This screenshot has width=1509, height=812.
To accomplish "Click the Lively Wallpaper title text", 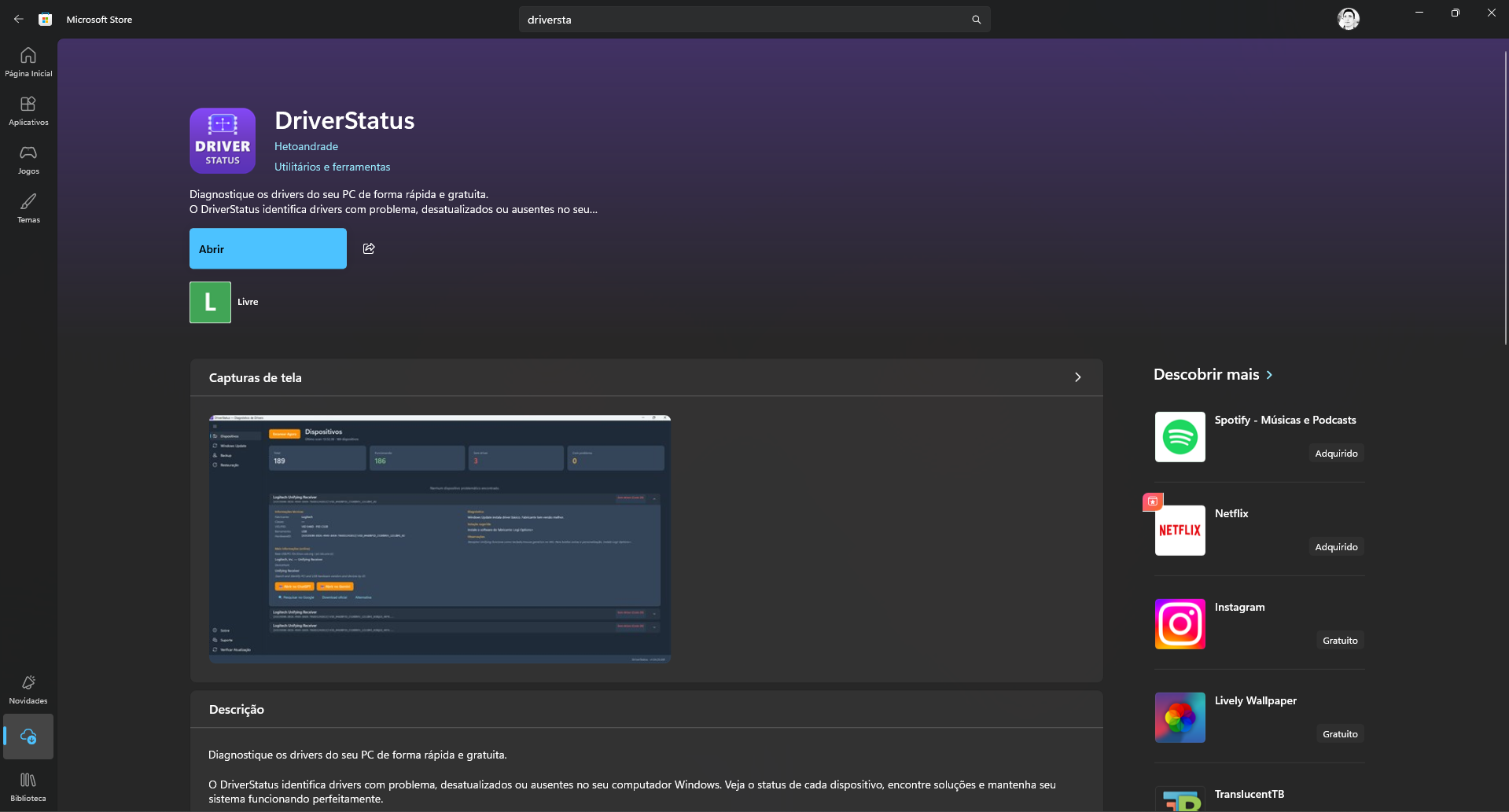I will coord(1255,700).
